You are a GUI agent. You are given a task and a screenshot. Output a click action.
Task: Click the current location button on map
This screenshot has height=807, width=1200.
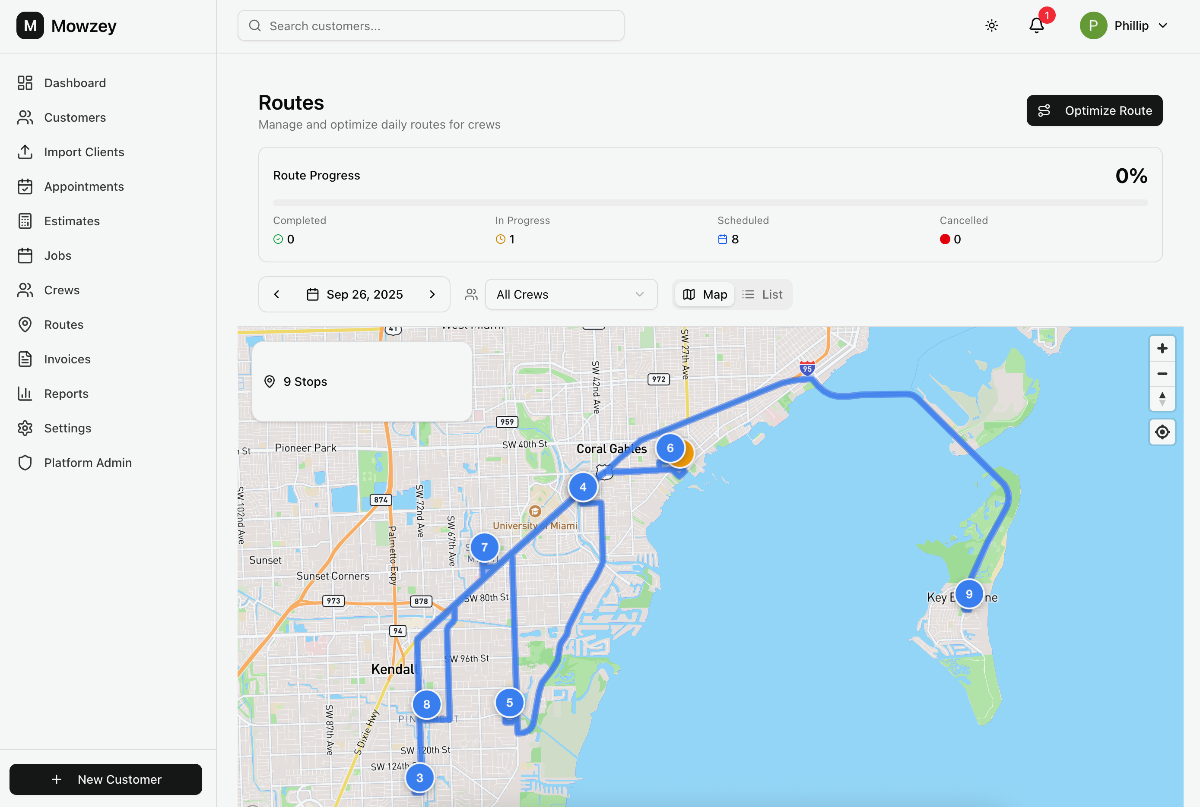1162,431
